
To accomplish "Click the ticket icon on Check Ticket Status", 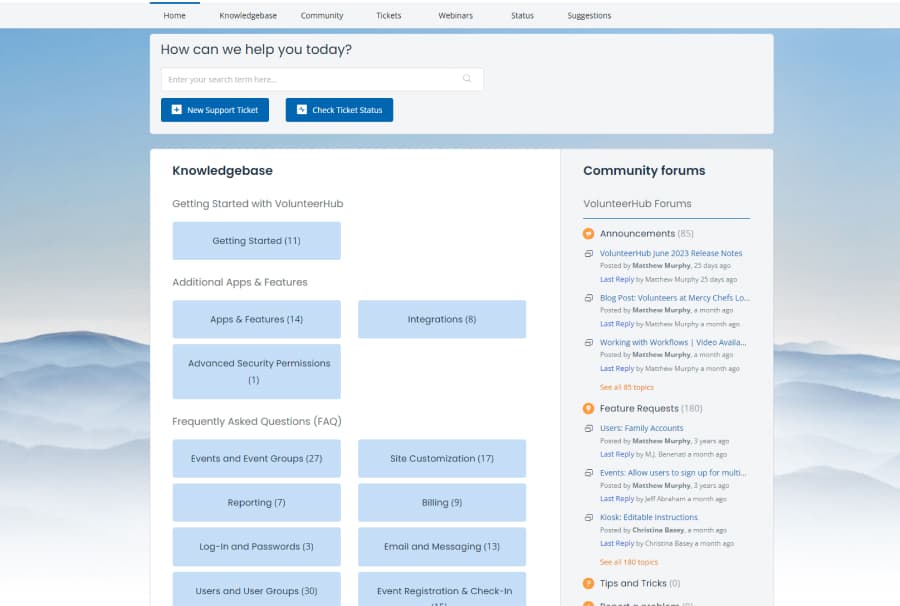I will pyautogui.click(x=303, y=110).
